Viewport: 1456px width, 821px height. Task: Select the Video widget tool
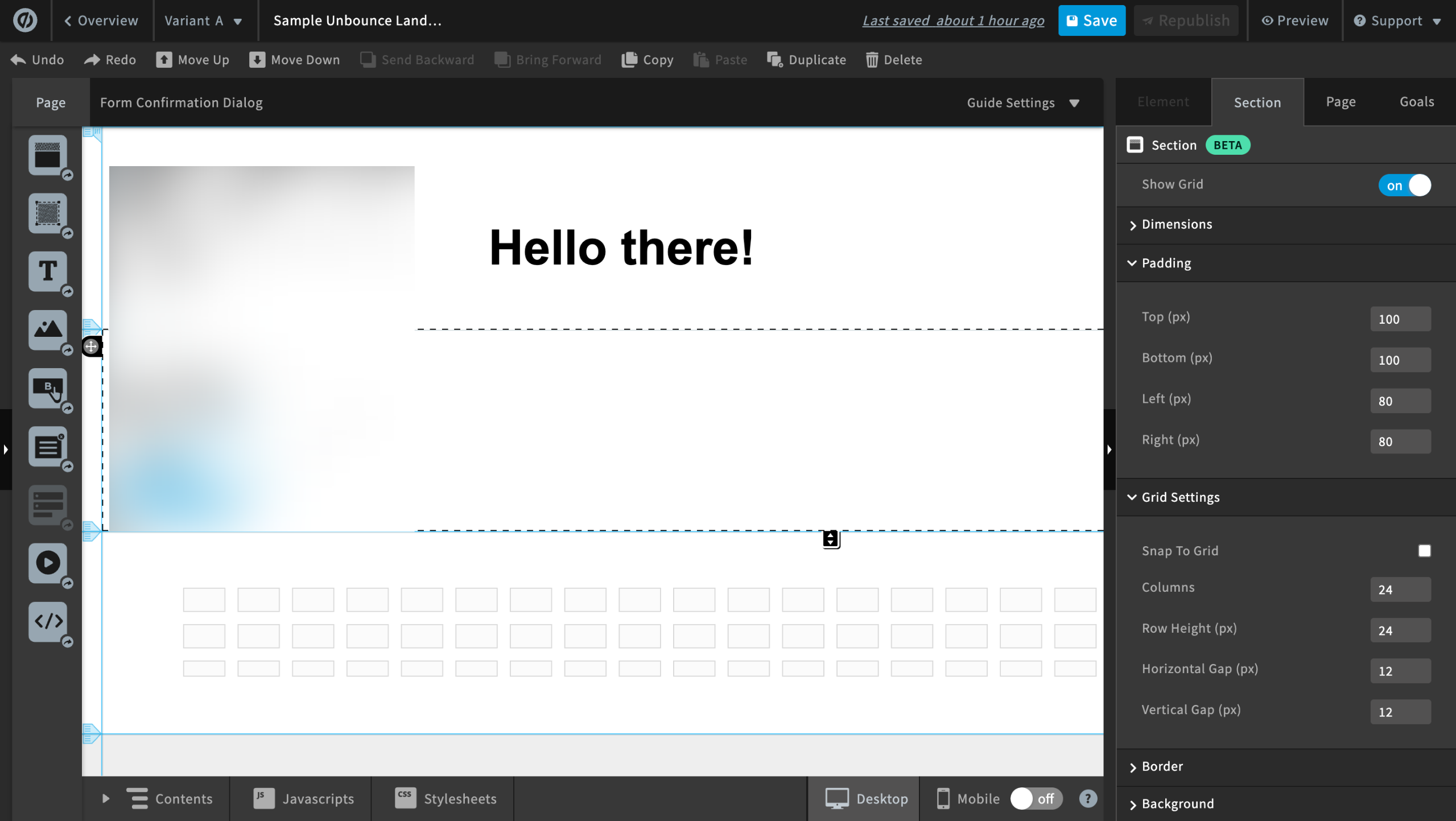(48, 563)
